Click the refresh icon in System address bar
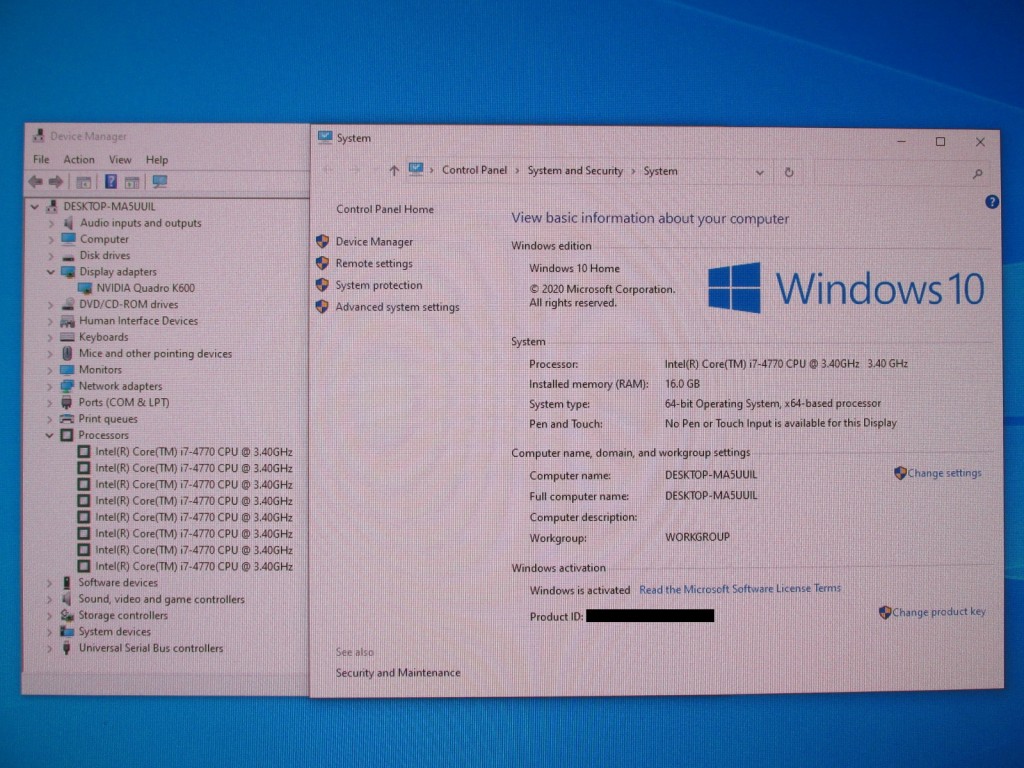The image size is (1024, 768). pos(789,172)
